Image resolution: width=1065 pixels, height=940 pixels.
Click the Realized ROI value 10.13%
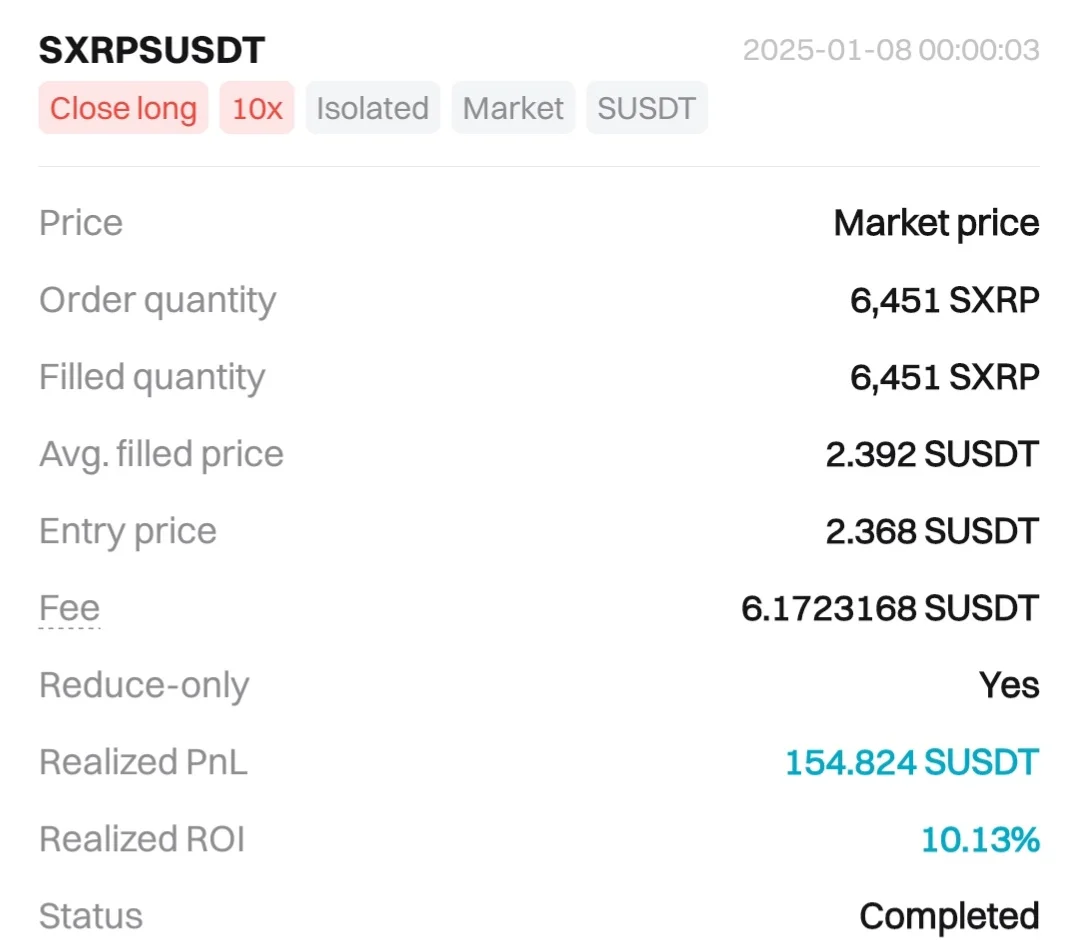click(x=980, y=839)
